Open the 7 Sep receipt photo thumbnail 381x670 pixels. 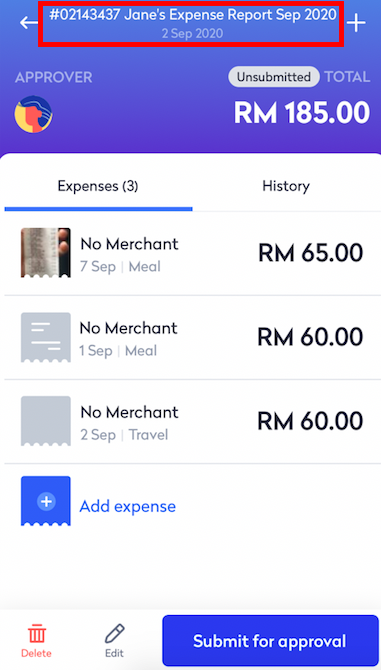46,253
